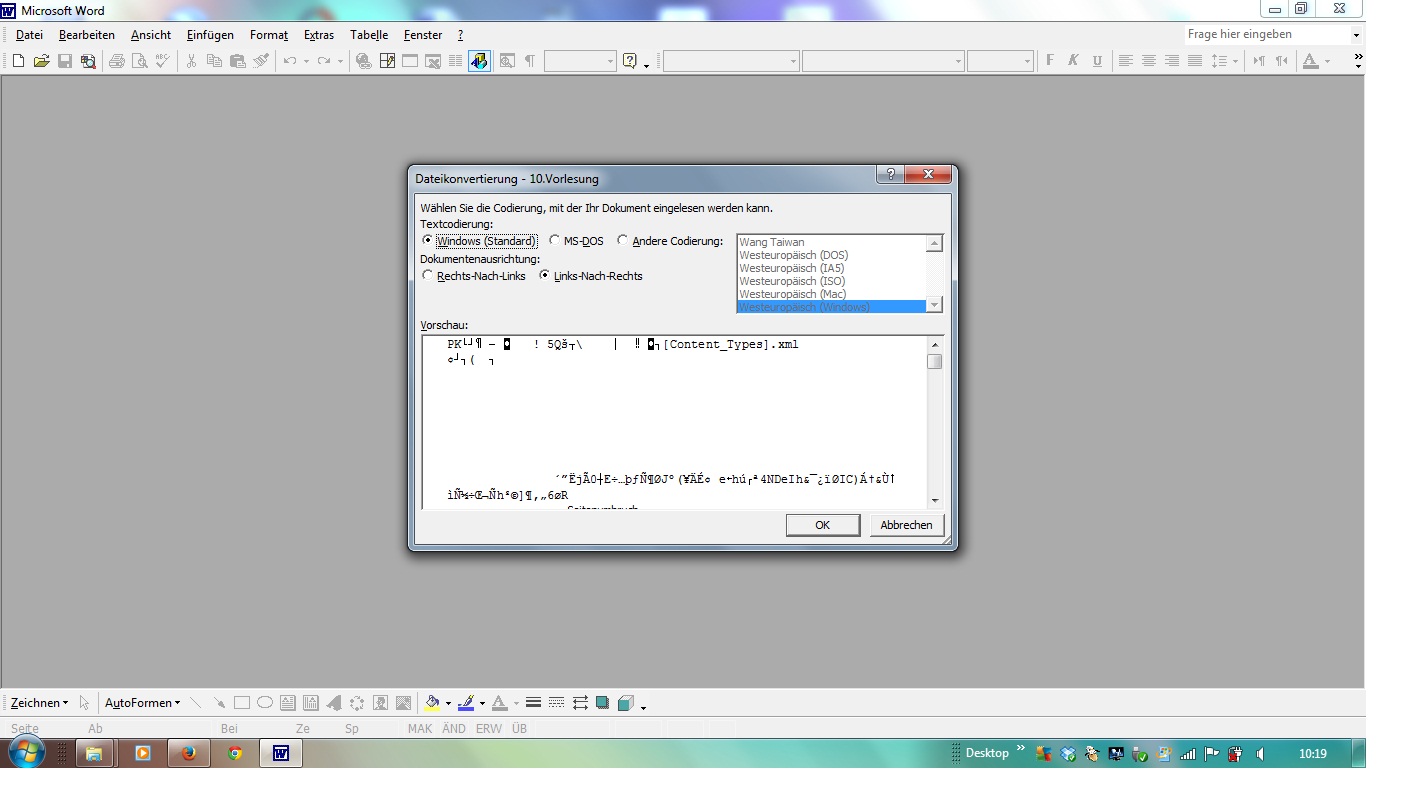Apply font color in the Drawing toolbar
This screenshot has height=804, width=1403.
pos(499,703)
